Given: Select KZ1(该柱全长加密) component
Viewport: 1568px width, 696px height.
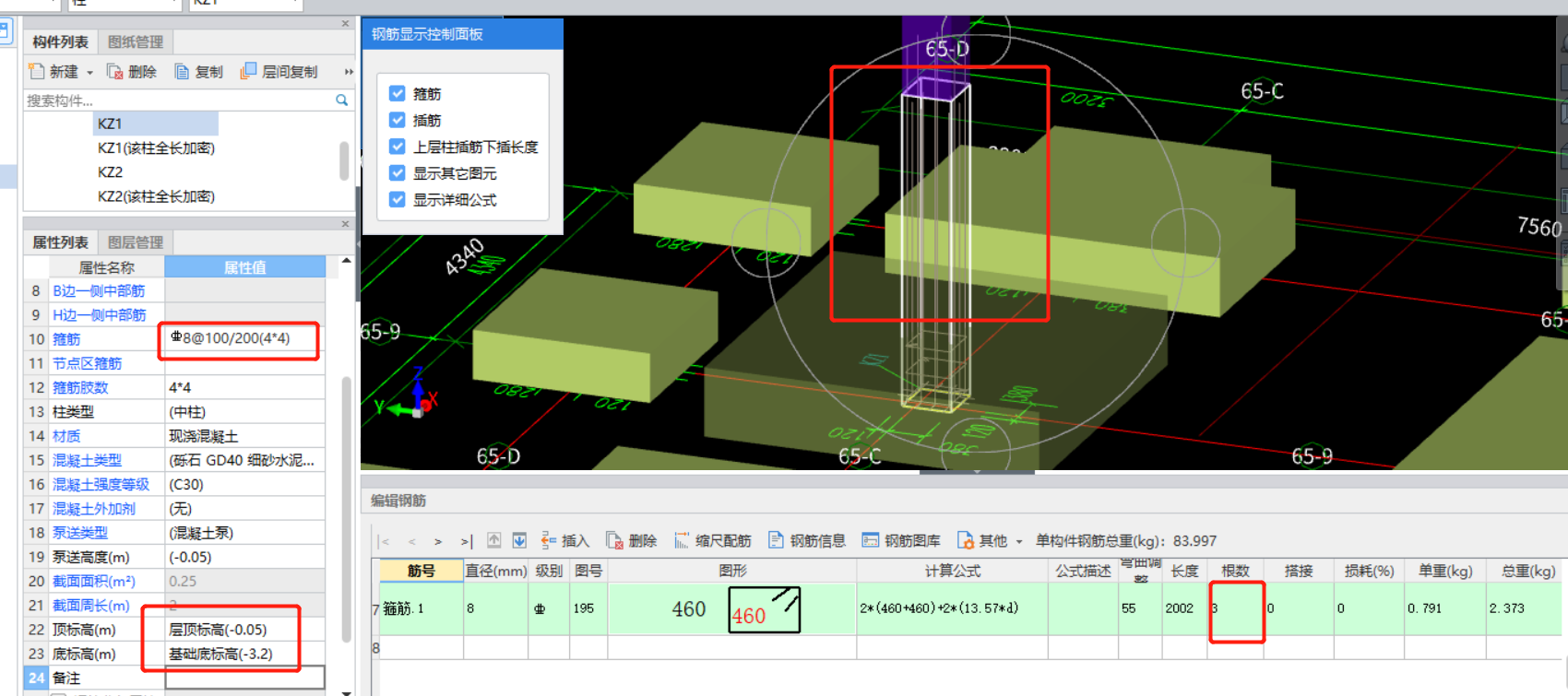Looking at the screenshot, I should click(x=156, y=147).
